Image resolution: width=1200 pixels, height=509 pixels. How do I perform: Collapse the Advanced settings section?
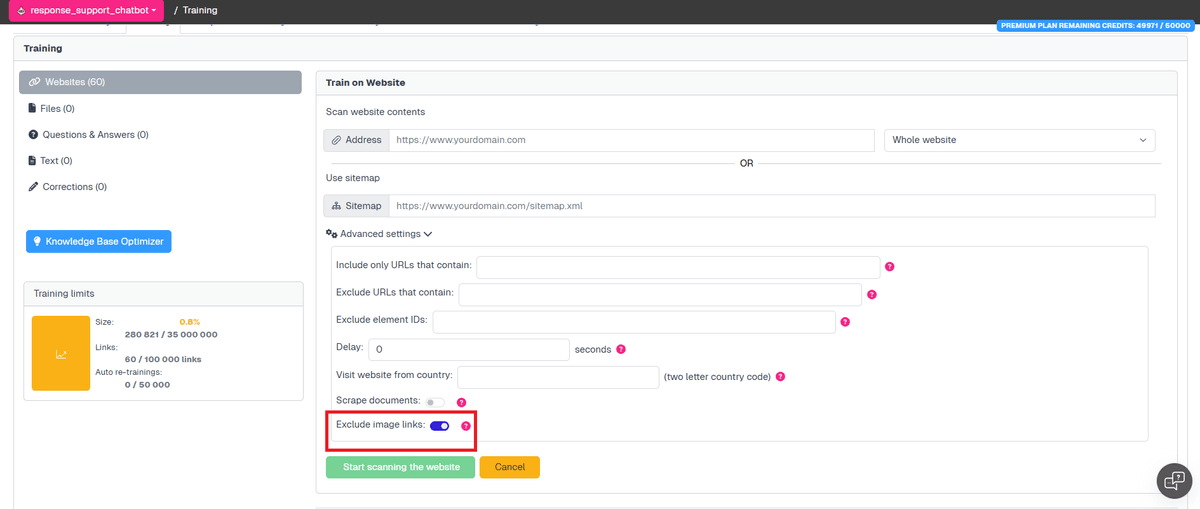click(379, 233)
